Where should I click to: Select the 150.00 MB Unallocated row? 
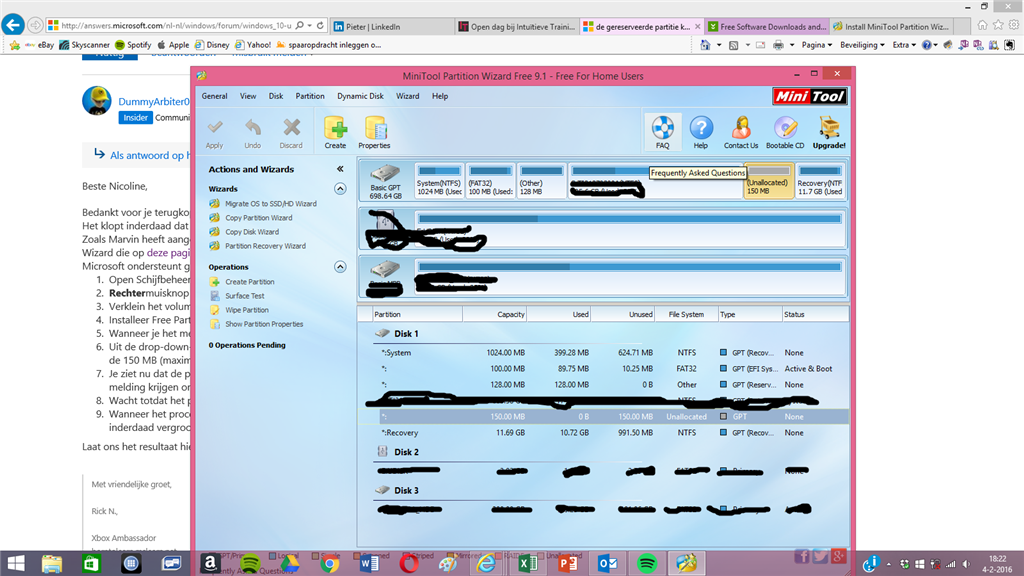point(604,417)
